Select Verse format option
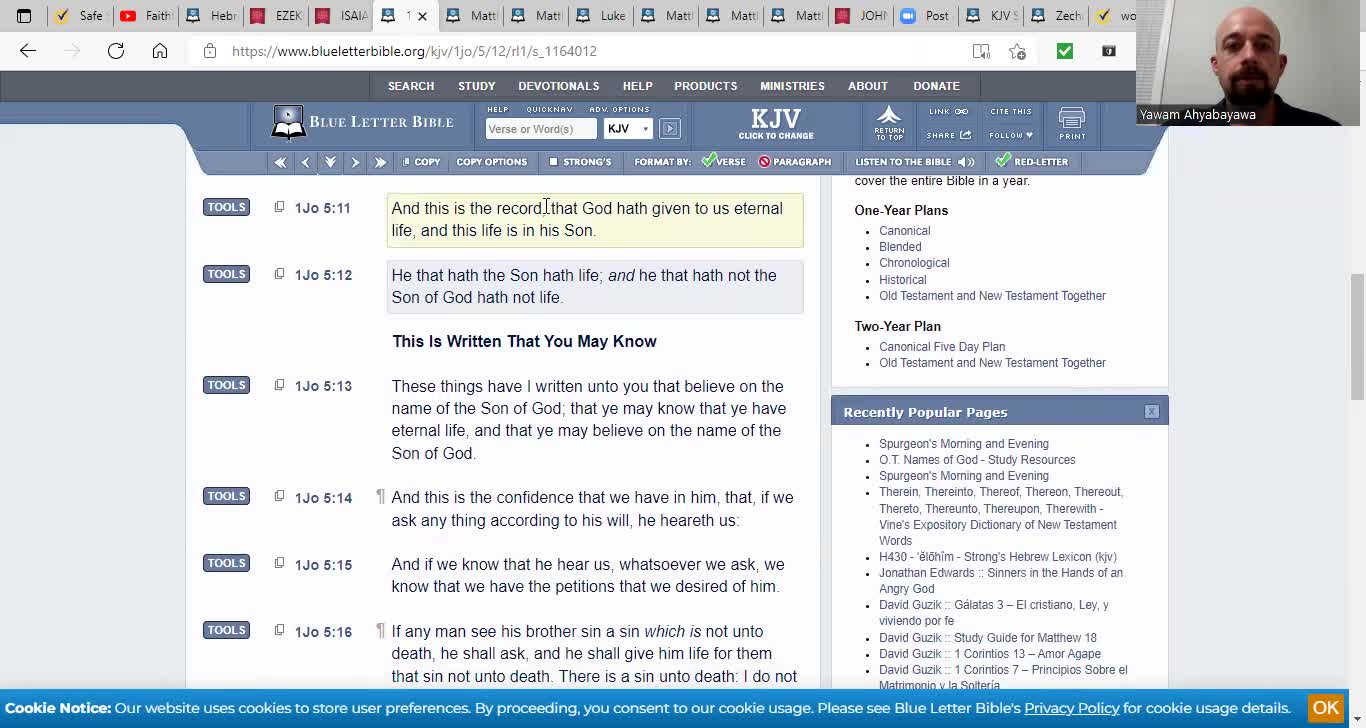Viewport: 1366px width, 728px height. 723,162
